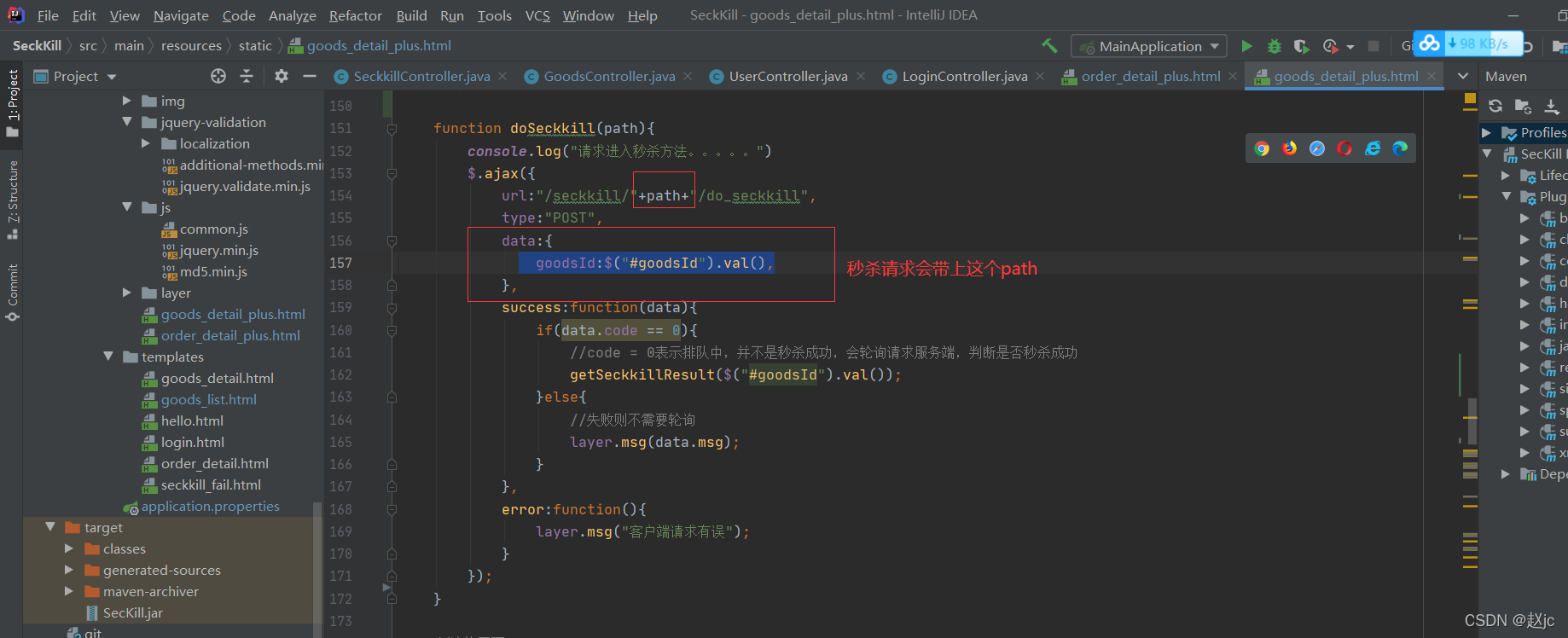The width and height of the screenshot is (1568, 638).
Task: Open application.properties file
Action: [210, 506]
